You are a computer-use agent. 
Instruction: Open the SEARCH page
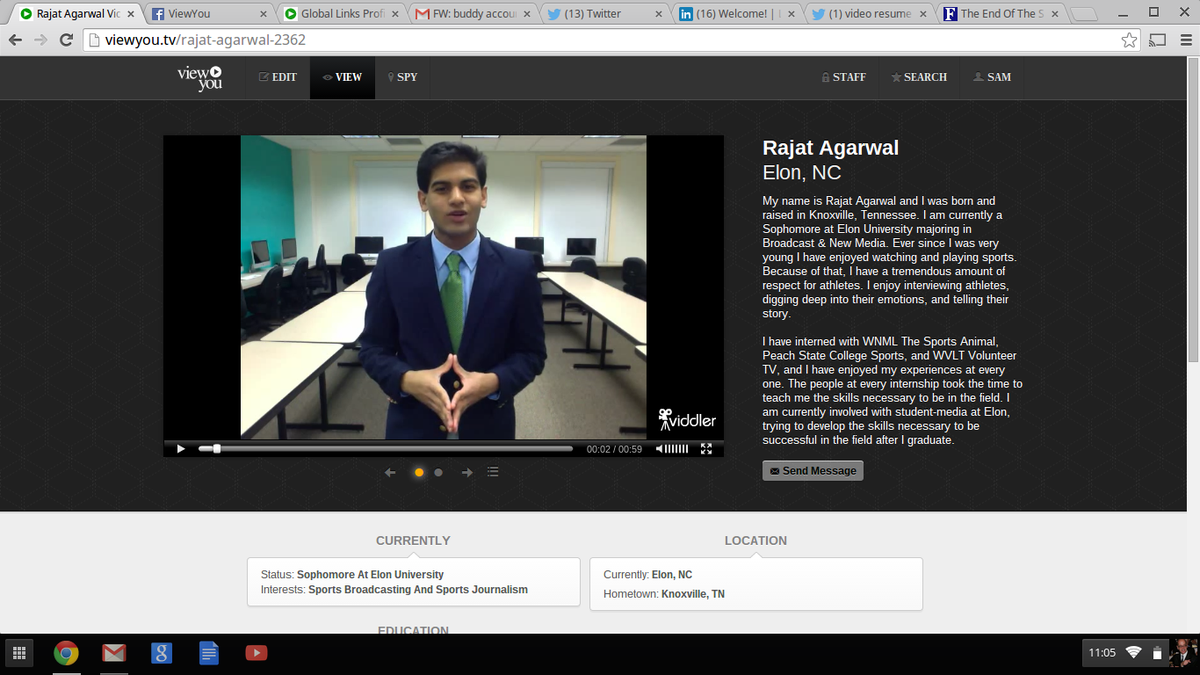tap(919, 77)
